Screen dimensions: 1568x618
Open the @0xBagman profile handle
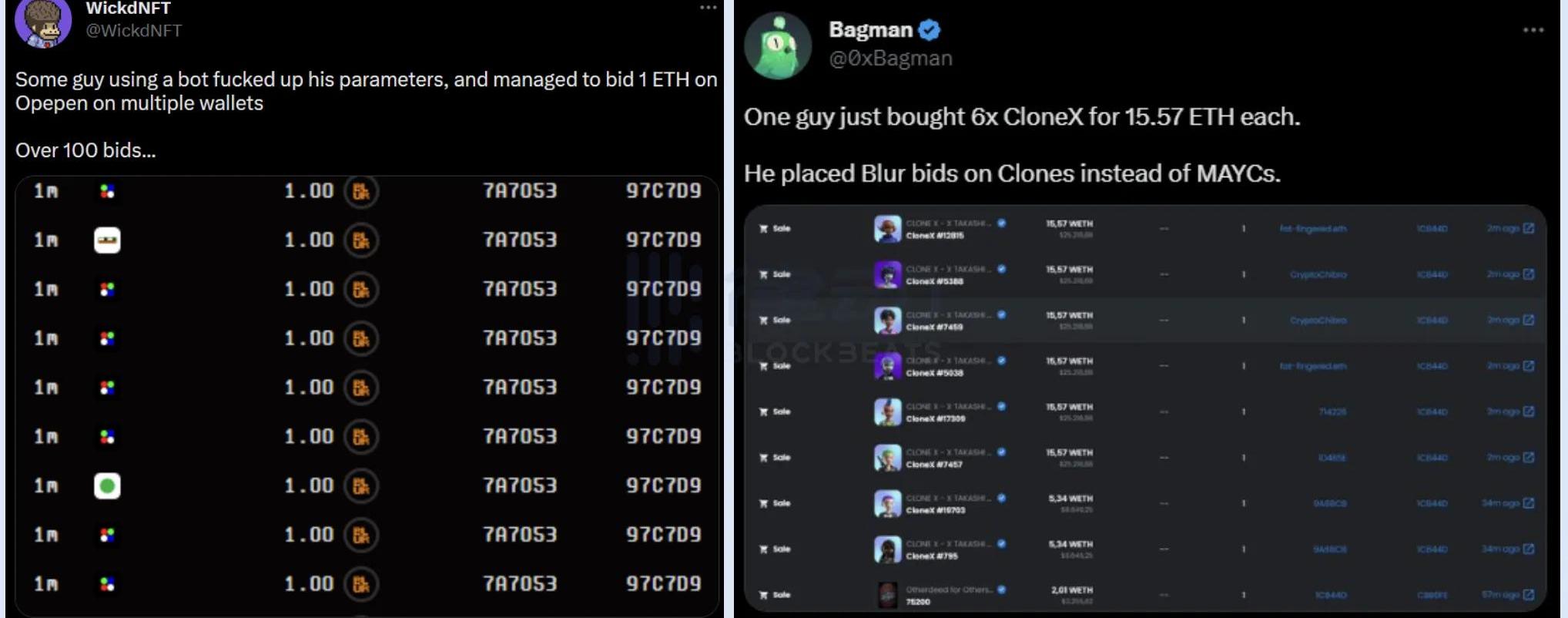coord(890,59)
